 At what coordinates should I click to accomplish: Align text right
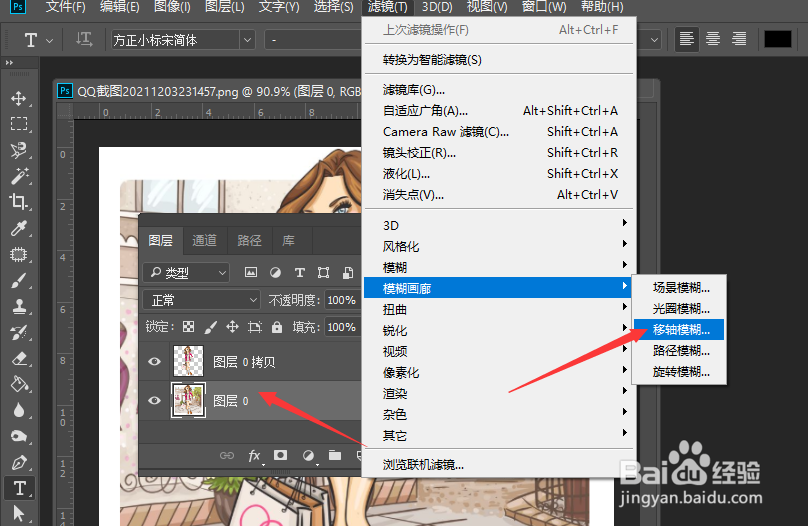(x=739, y=39)
